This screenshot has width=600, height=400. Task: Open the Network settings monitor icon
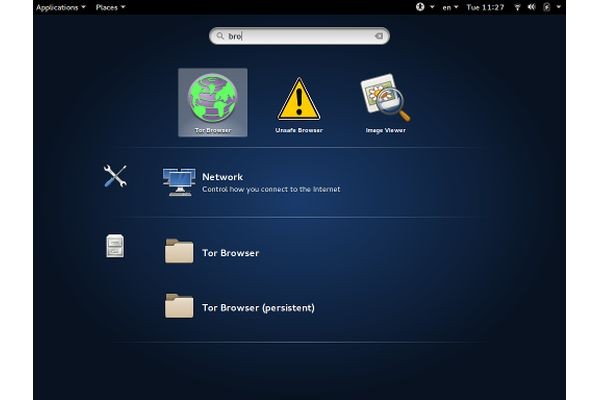[178, 182]
